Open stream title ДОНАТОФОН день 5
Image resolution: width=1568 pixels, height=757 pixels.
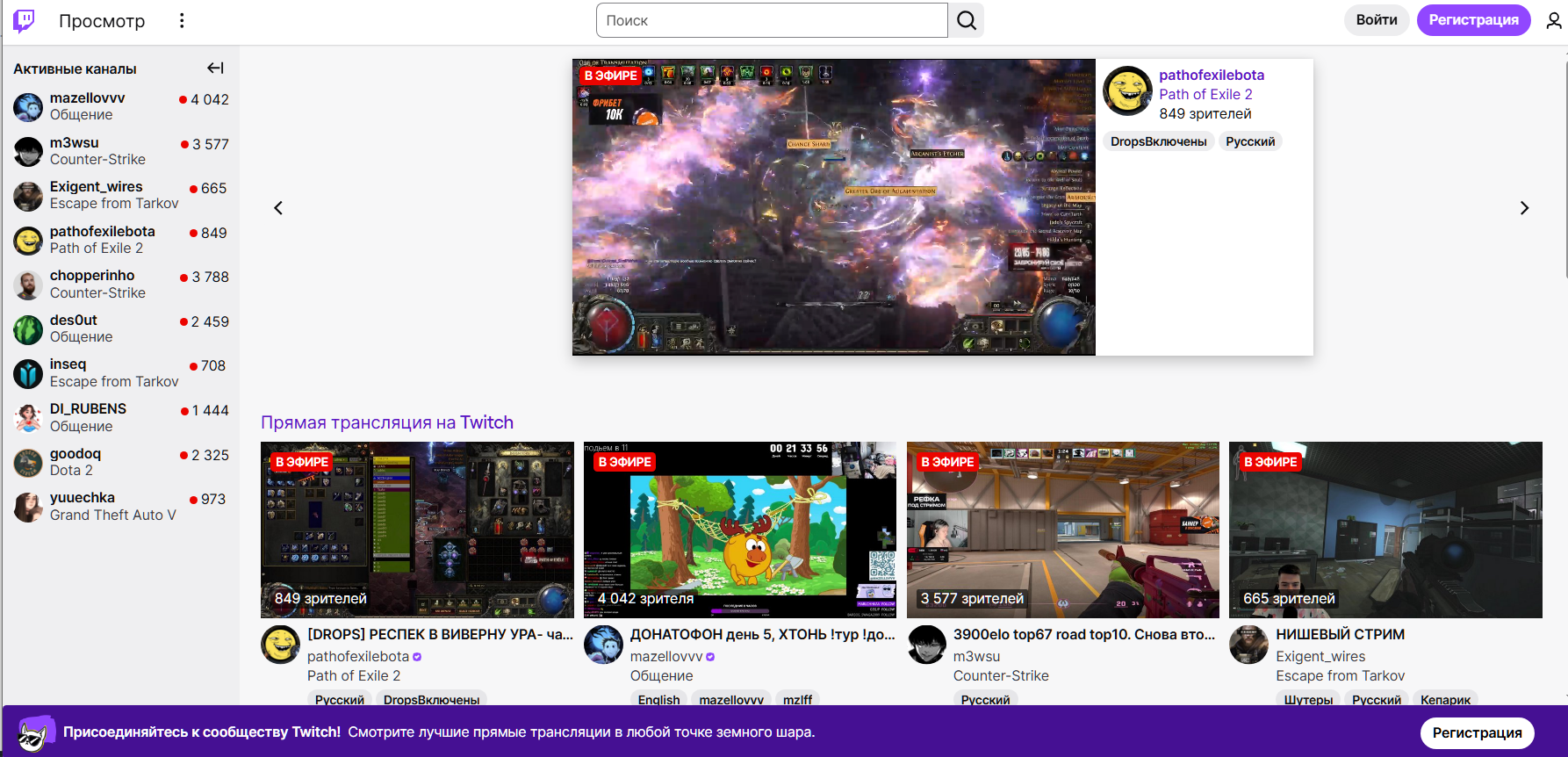pos(763,634)
